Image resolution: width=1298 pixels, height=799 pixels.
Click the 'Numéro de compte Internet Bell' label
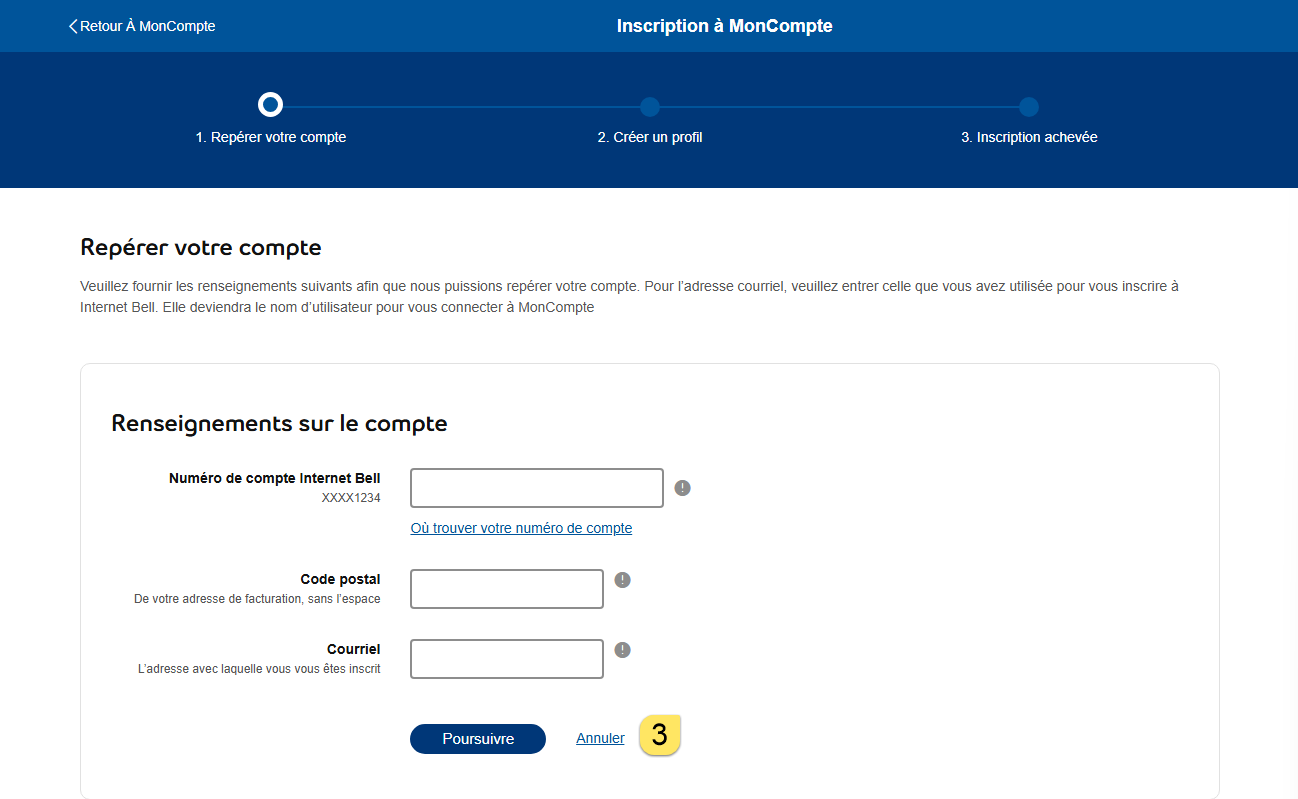pos(274,478)
